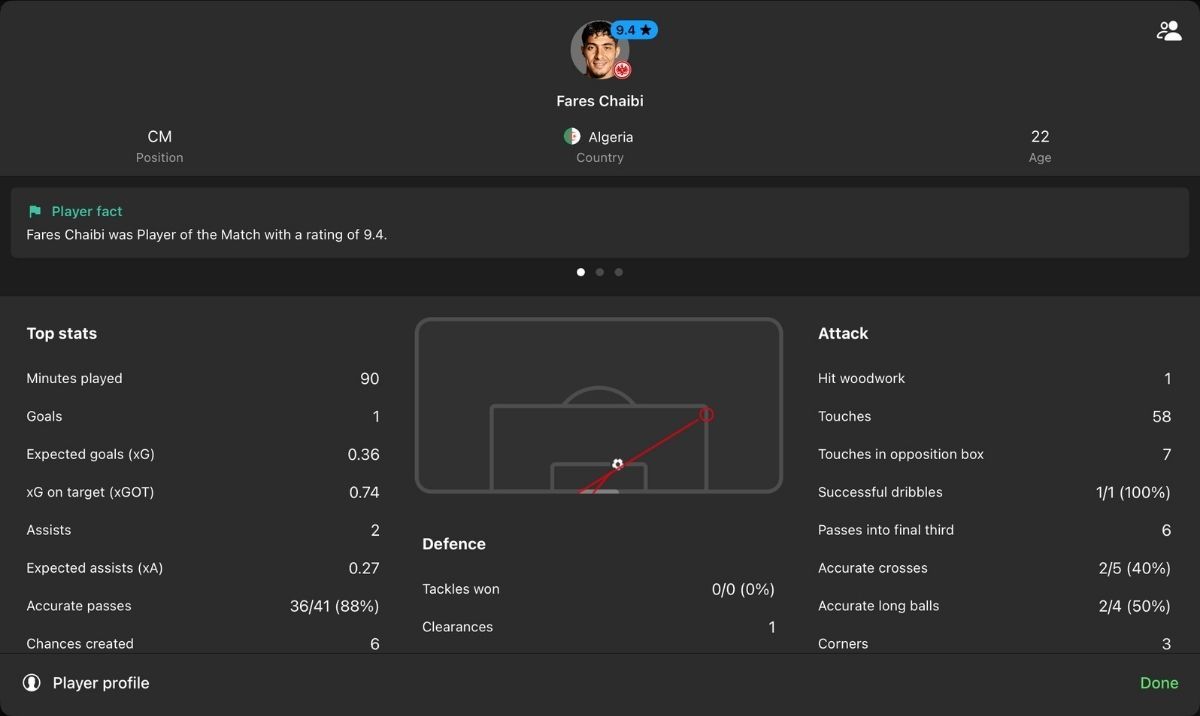1200x716 pixels.
Task: Click the Expected goals (xG) row
Action: click(203, 454)
